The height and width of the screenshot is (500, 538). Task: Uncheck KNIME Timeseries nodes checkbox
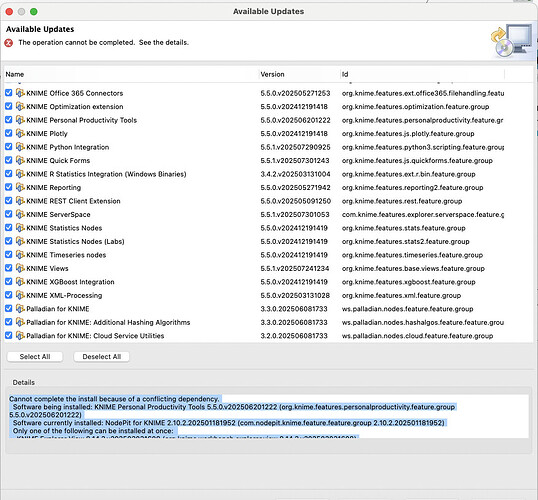(9, 254)
